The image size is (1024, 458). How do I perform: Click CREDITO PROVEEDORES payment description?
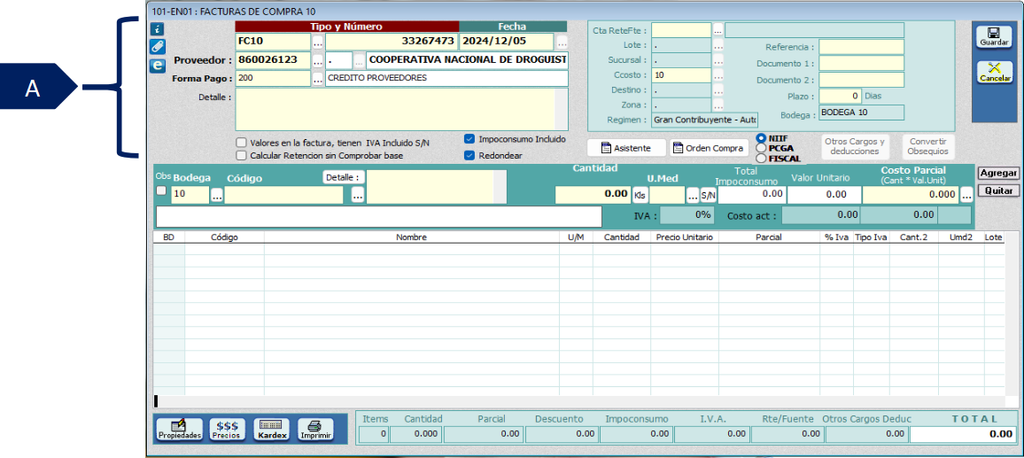click(447, 78)
